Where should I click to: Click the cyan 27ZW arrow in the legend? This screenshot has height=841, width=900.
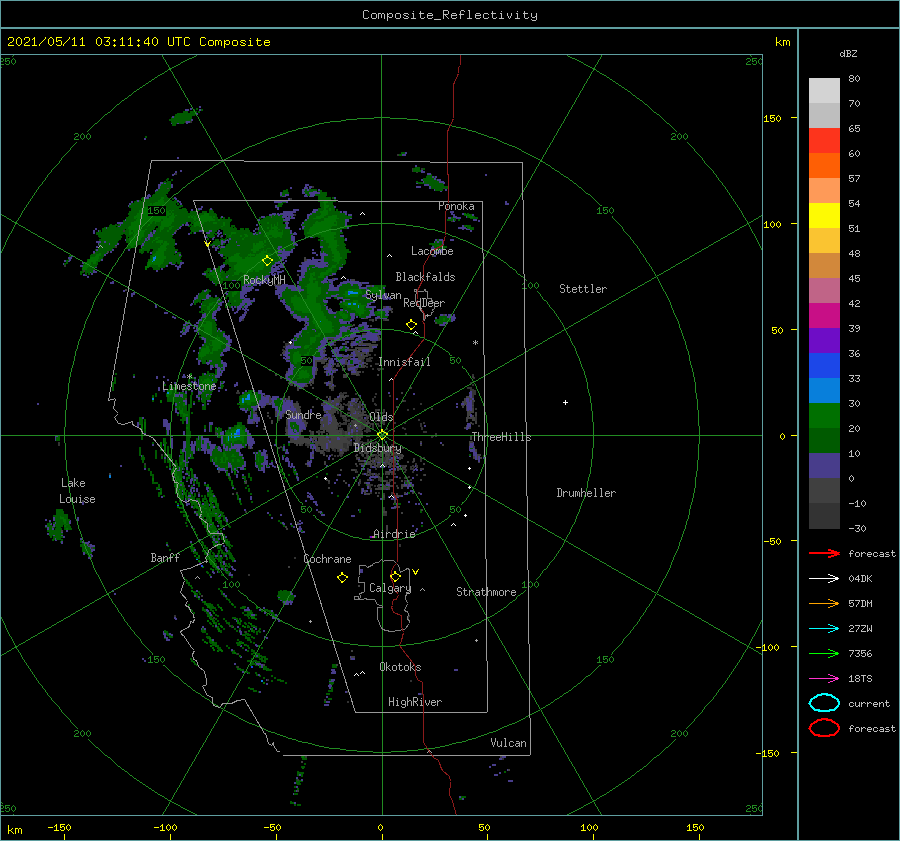tap(824, 629)
